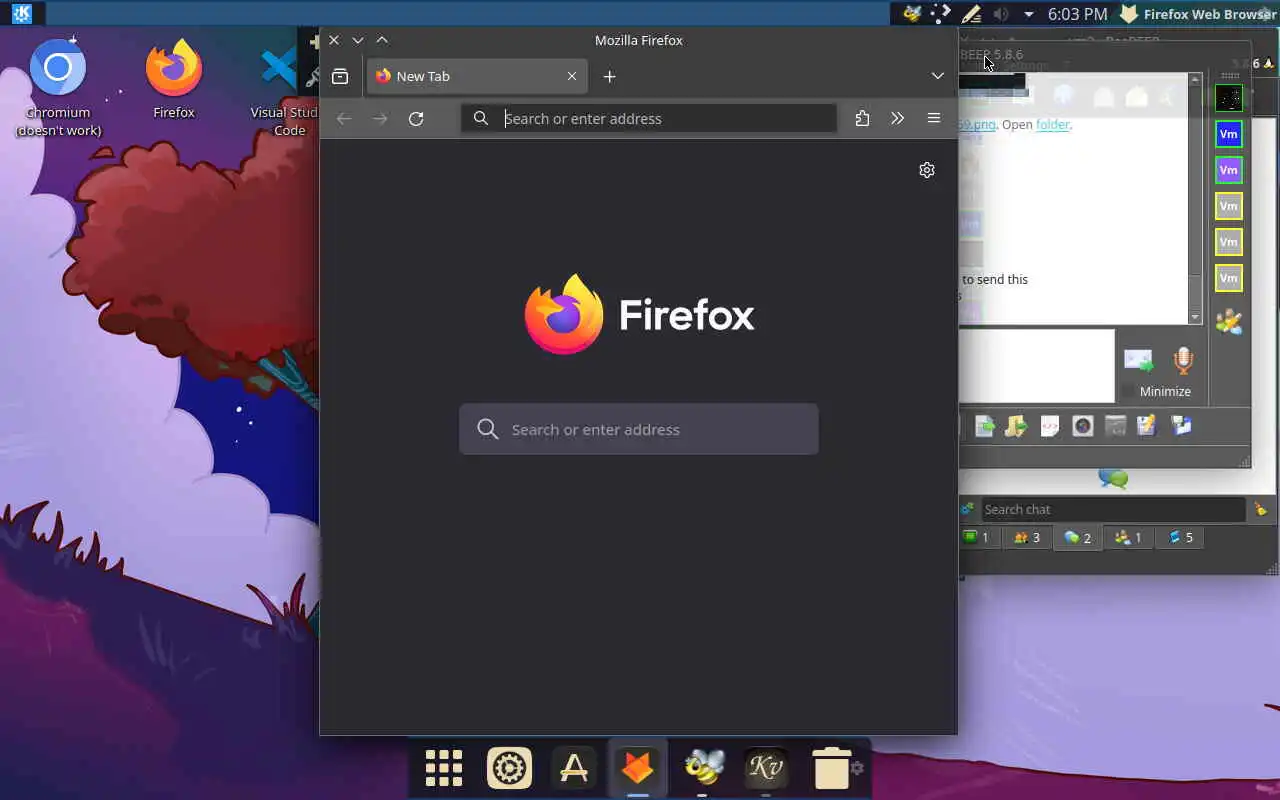The image size is (1280, 800).
Task: Open KDE application launcher icon
Action: [x=21, y=13]
